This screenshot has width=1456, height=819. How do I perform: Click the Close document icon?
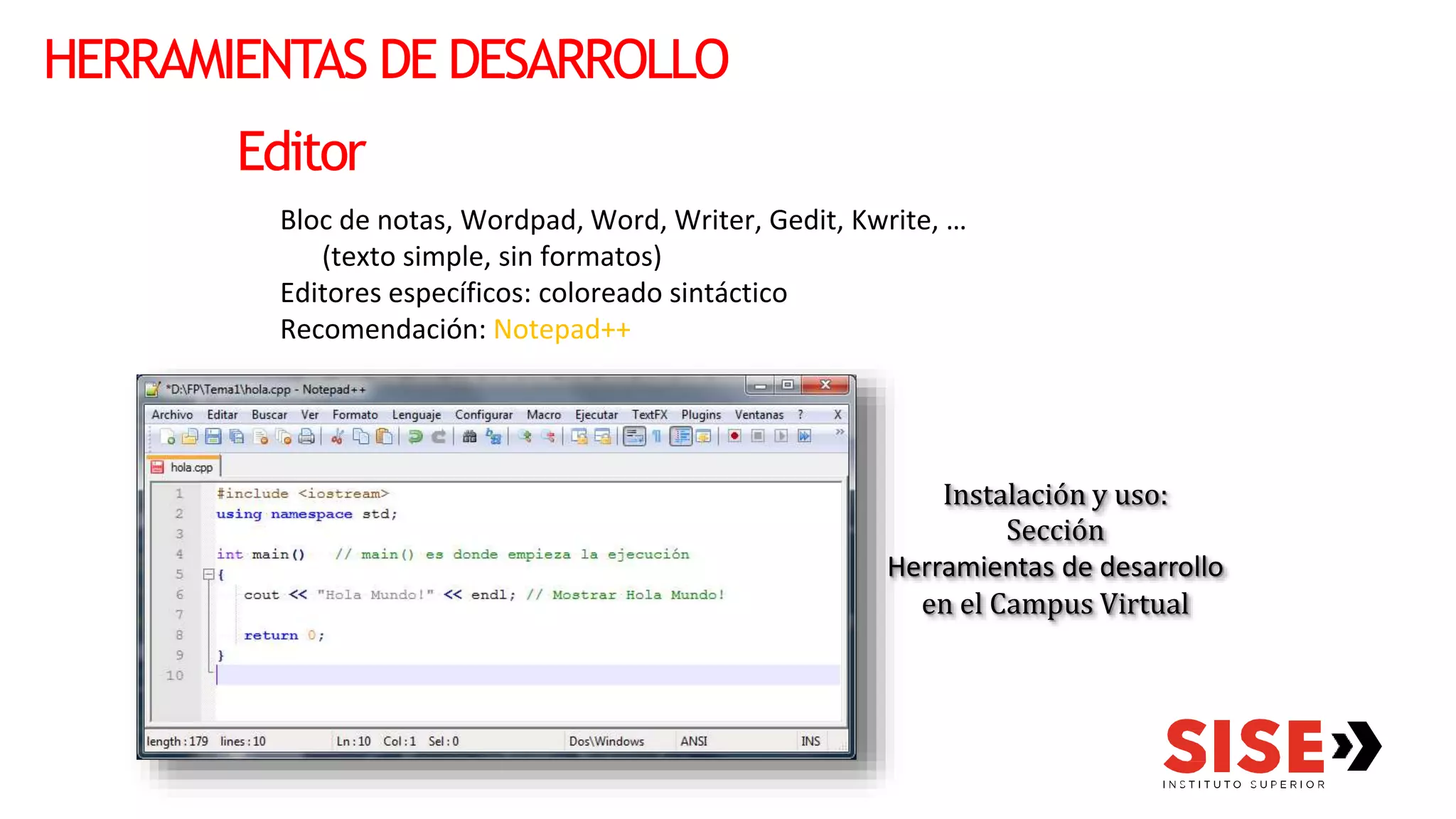point(260,437)
